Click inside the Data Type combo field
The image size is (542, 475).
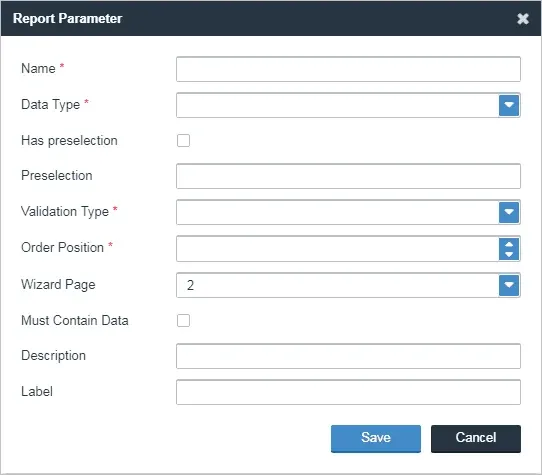point(338,105)
